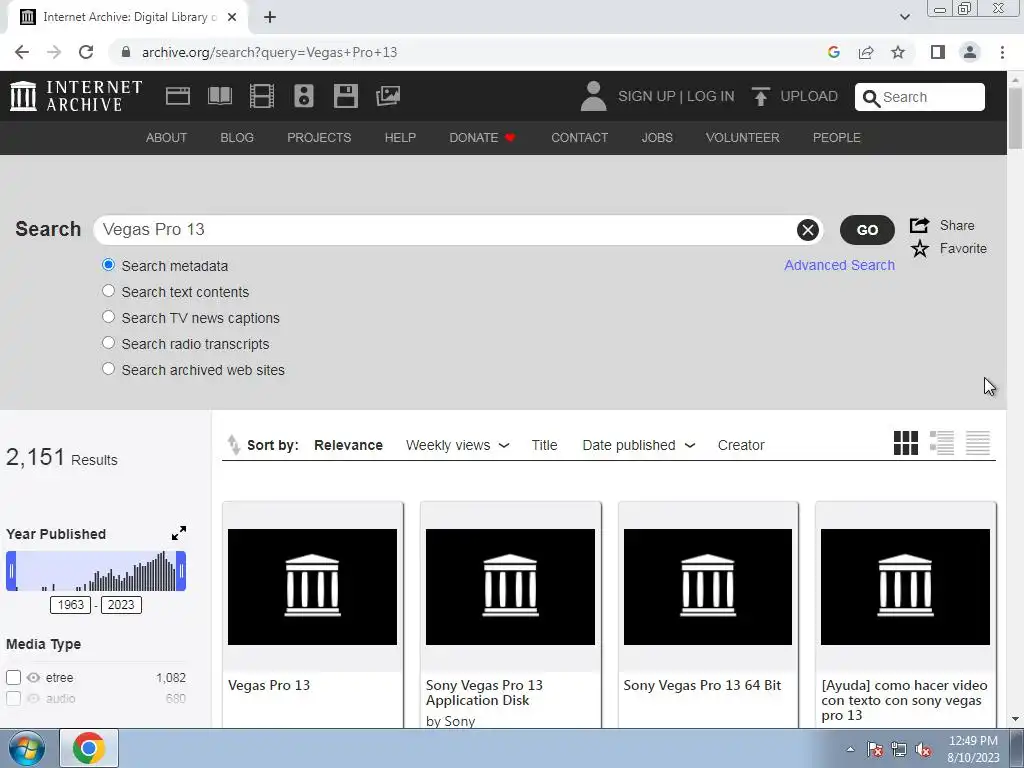
Task: Open the tab search dropdown arrow
Action: pyautogui.click(x=904, y=17)
